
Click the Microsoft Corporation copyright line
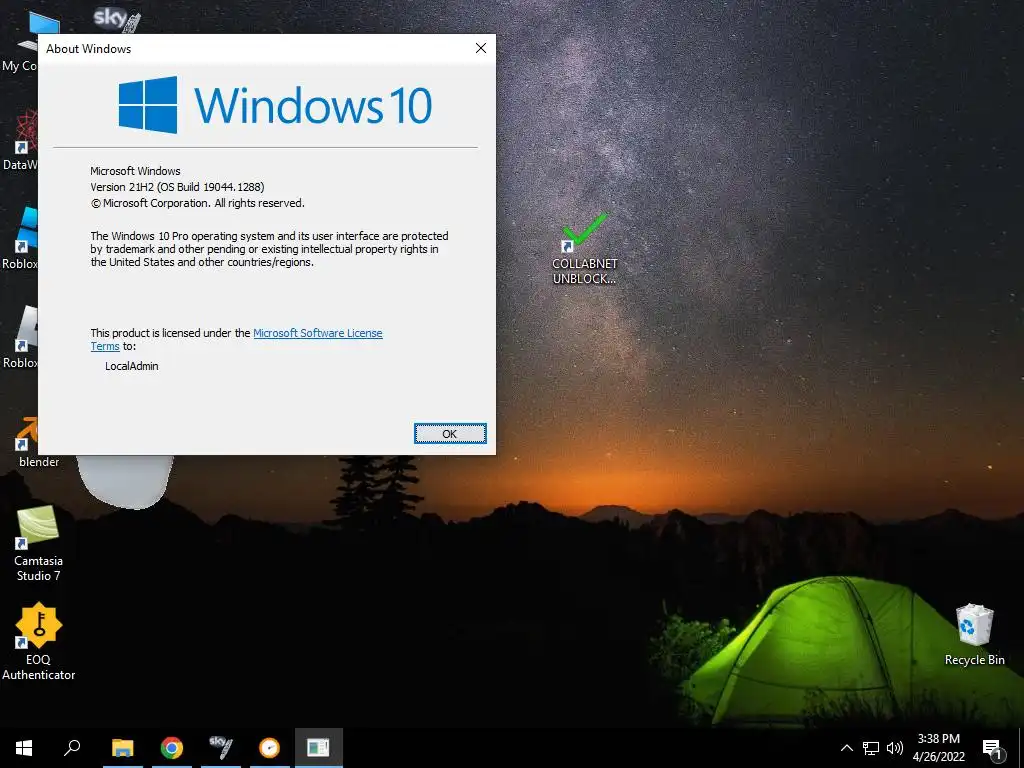point(197,203)
